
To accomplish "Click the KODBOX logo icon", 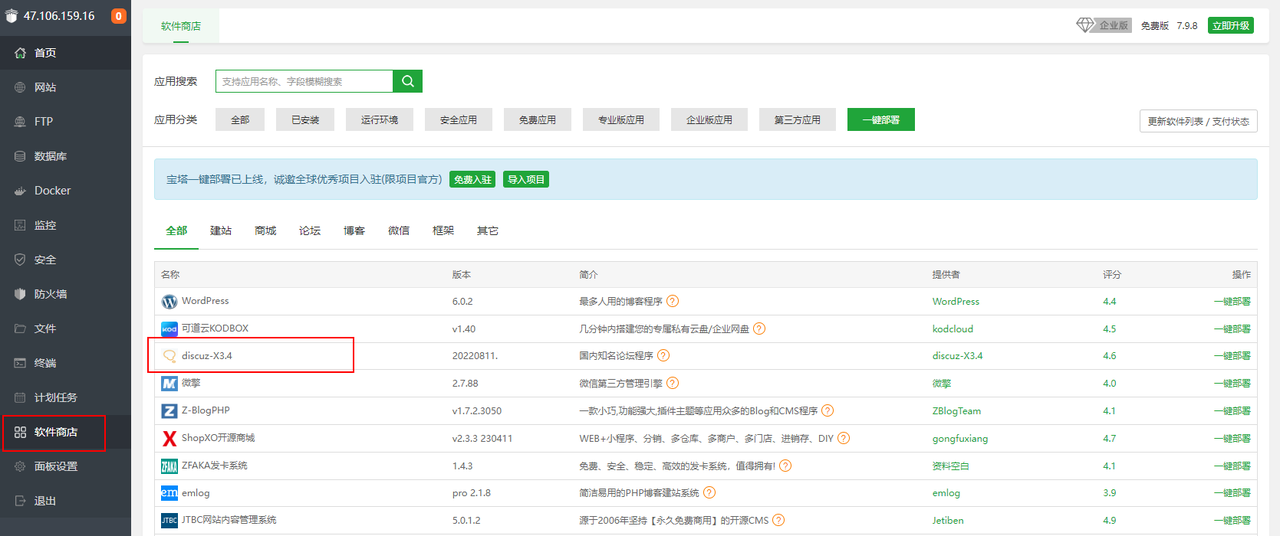I will point(169,328).
